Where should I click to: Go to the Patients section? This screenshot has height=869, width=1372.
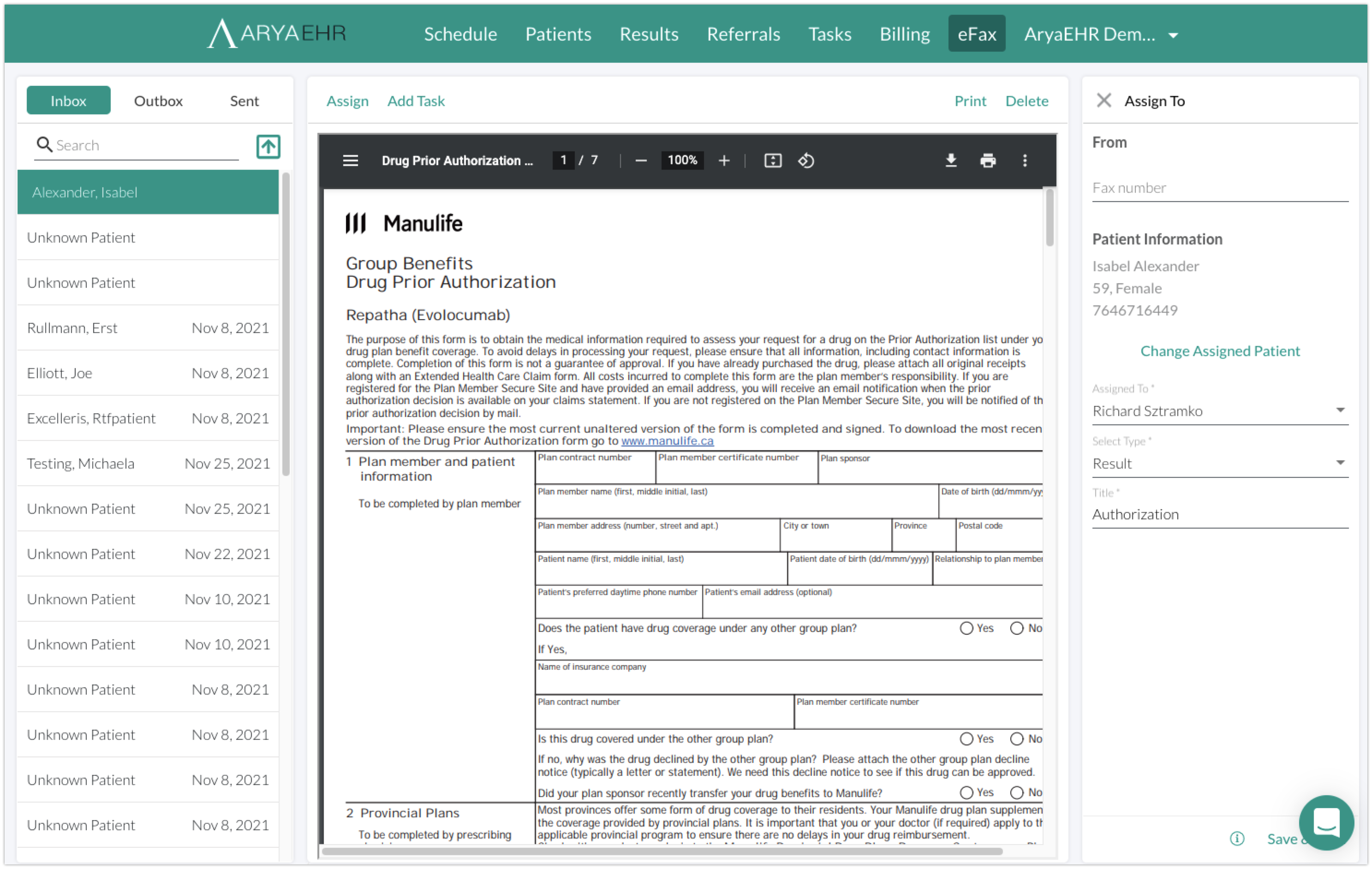tap(558, 34)
